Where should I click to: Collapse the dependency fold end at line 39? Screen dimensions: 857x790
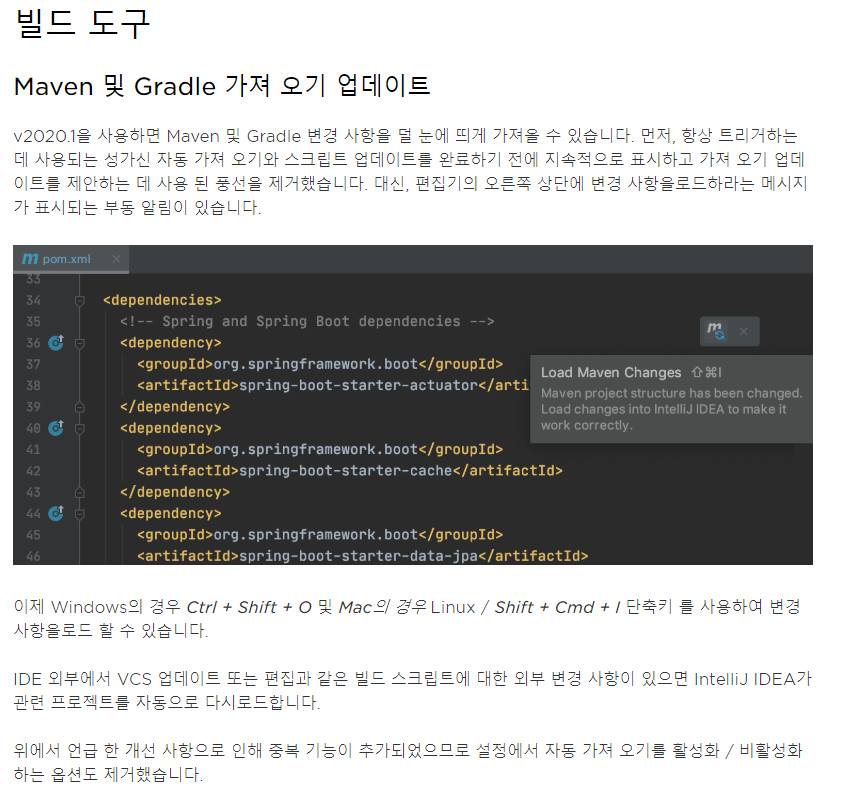click(80, 407)
